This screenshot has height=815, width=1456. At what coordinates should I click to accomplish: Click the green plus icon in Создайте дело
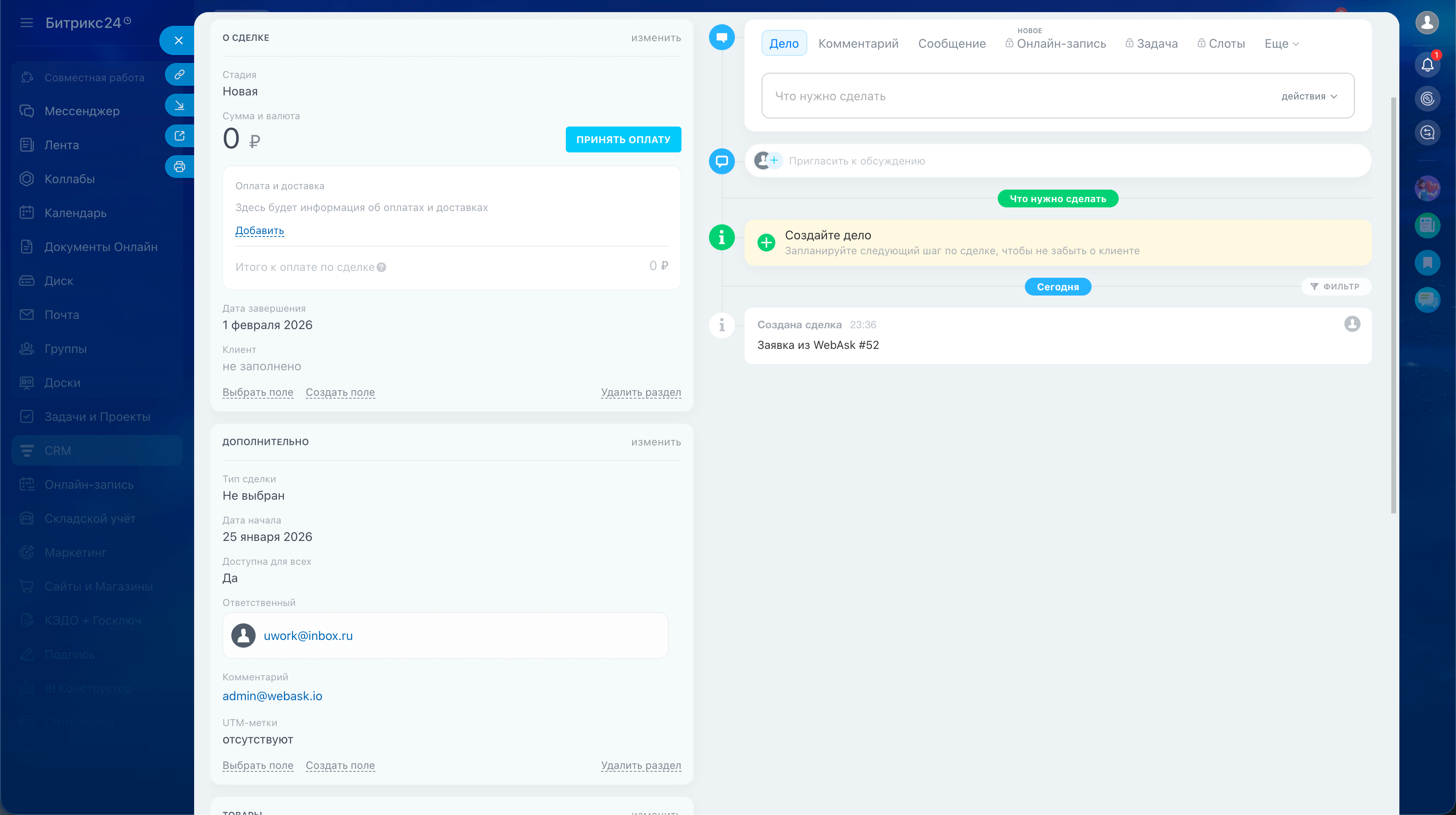[766, 243]
